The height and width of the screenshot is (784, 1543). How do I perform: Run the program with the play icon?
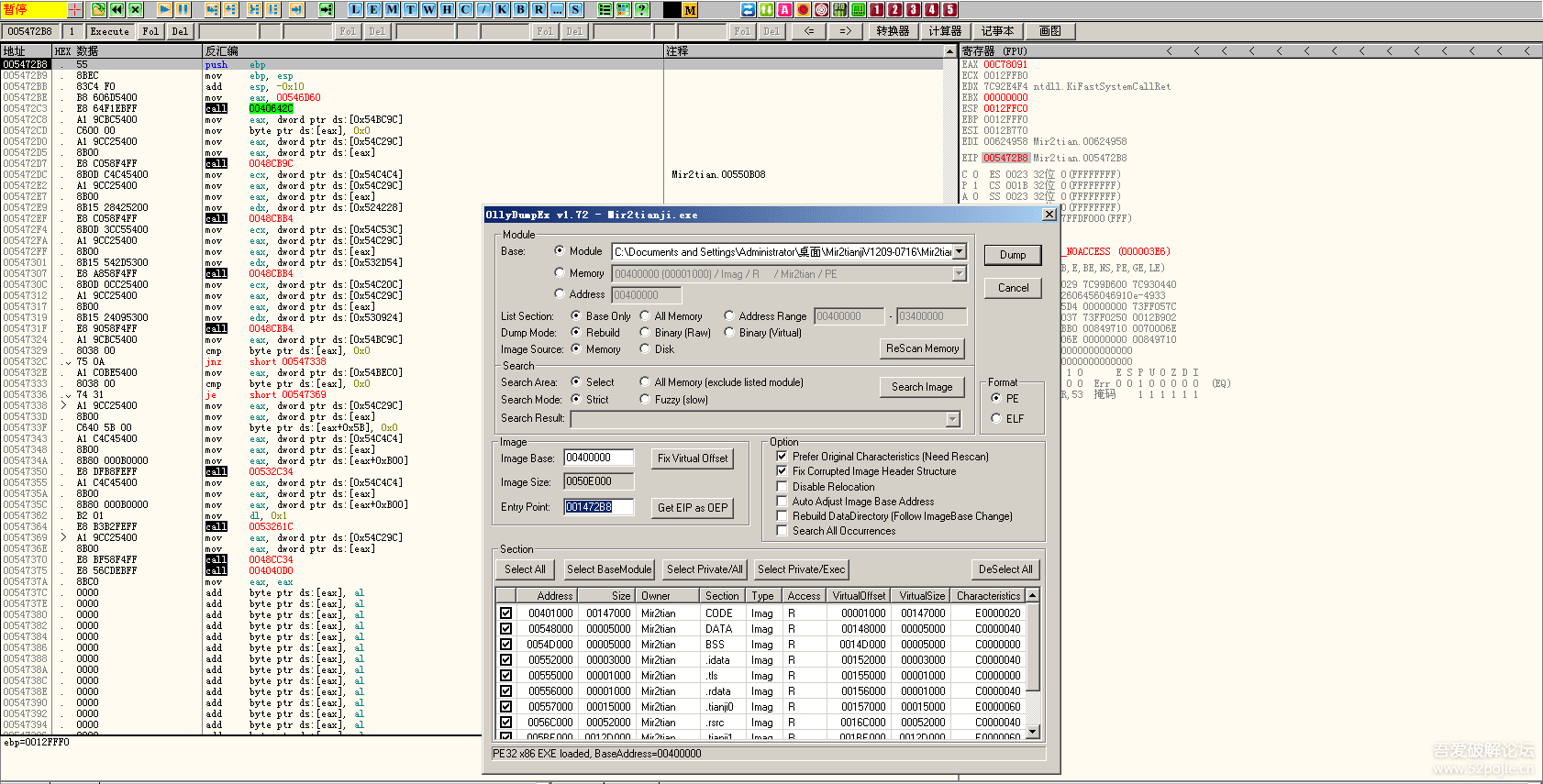click(x=165, y=9)
